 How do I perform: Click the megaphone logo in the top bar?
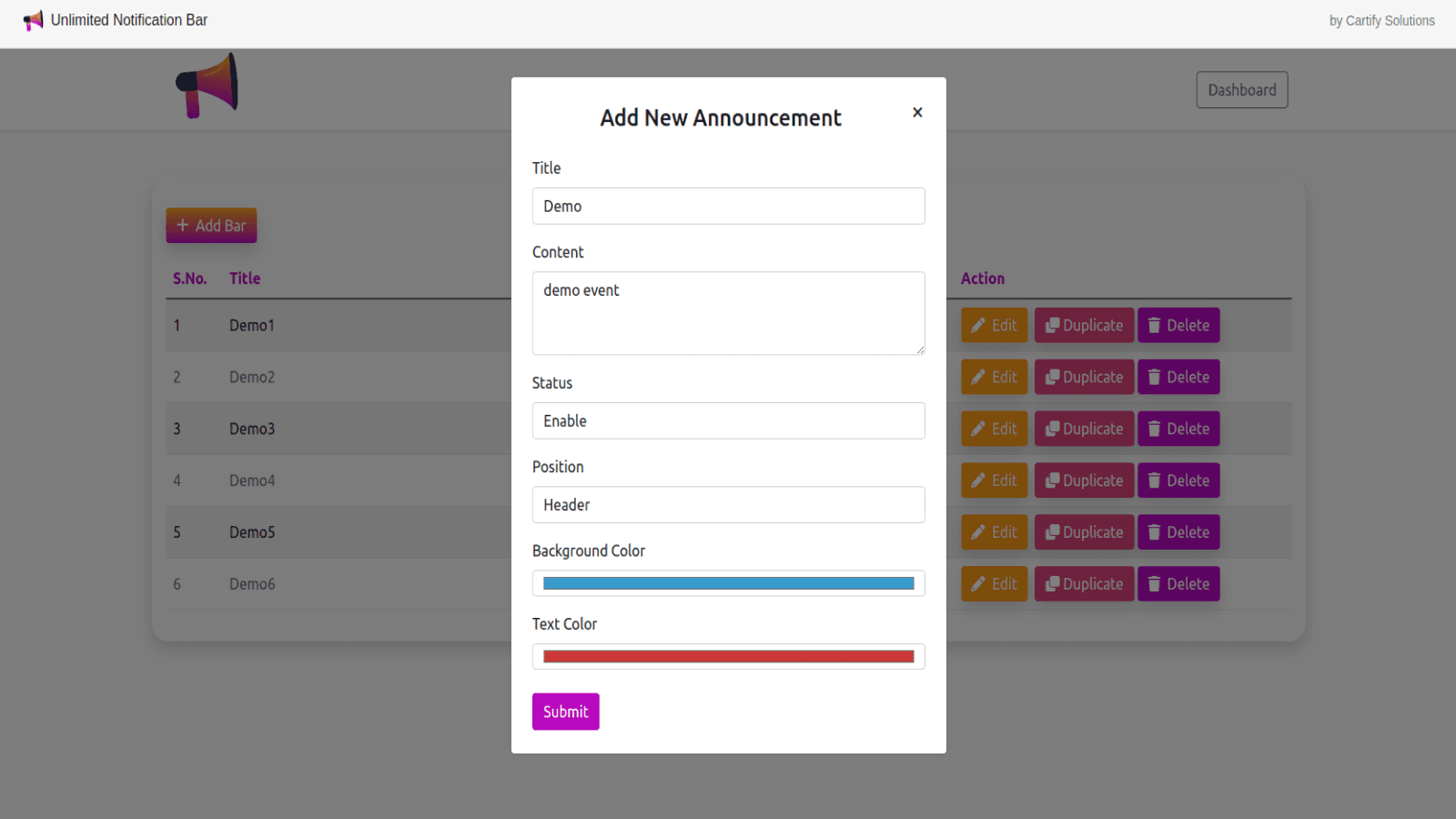33,19
